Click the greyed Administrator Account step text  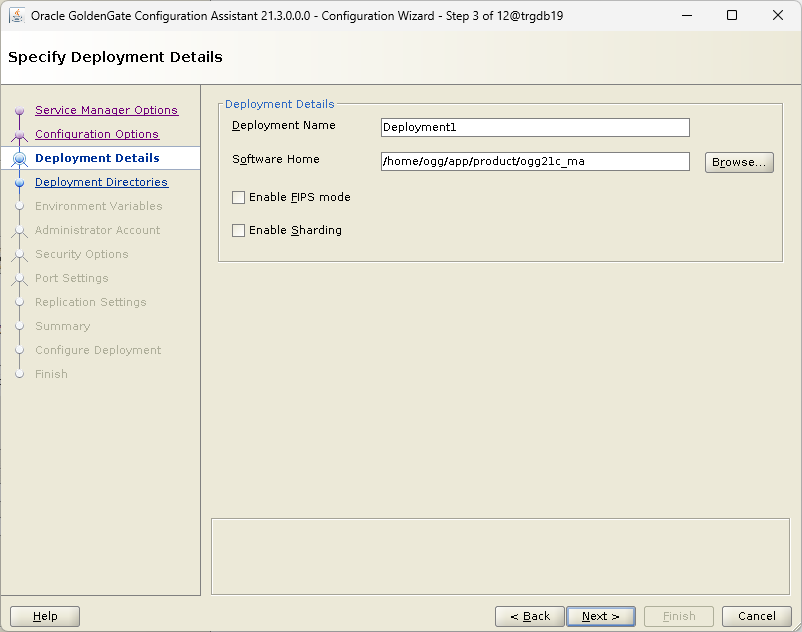click(98, 230)
